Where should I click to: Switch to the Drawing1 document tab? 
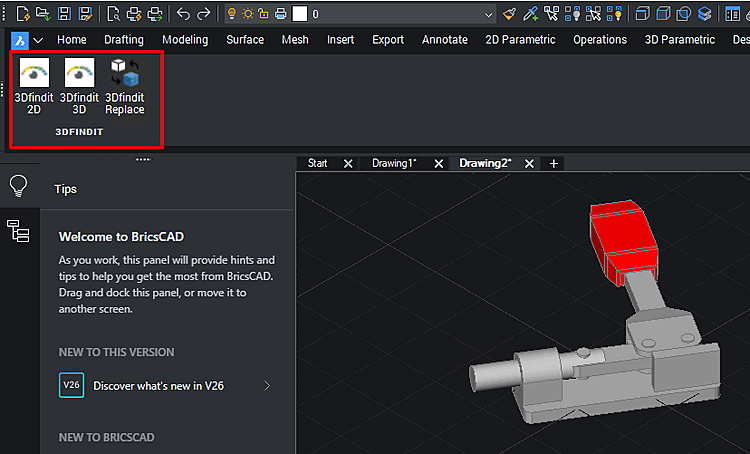coord(394,163)
